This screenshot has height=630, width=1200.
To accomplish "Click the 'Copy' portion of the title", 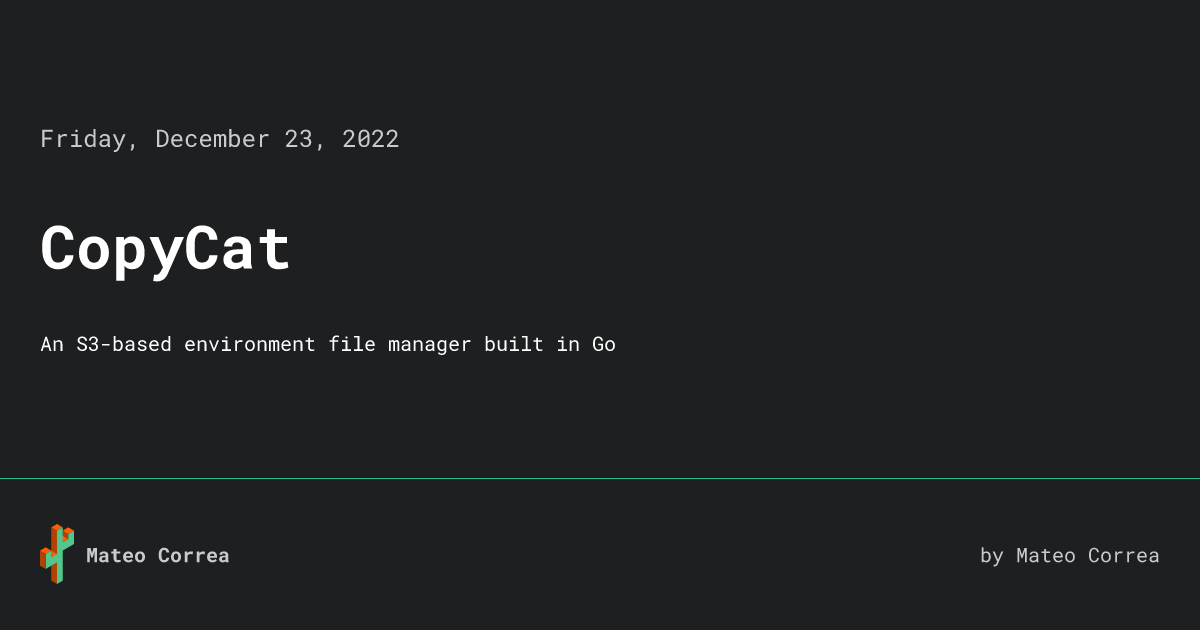I will click(111, 249).
